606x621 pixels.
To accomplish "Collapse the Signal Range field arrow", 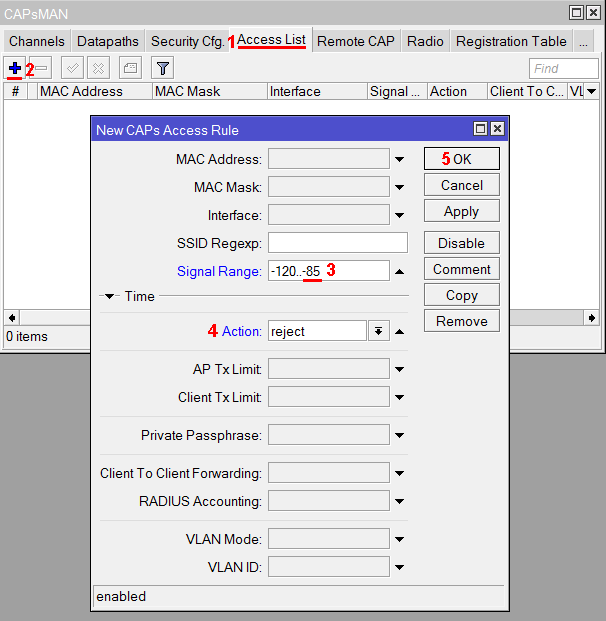I will tap(399, 272).
